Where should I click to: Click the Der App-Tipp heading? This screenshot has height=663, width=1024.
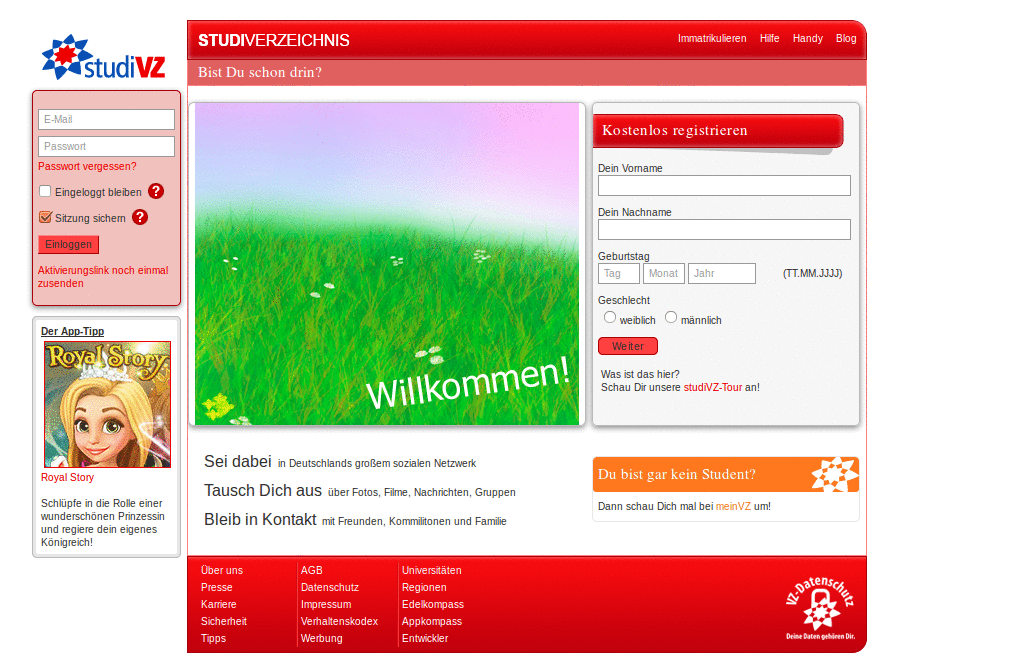[x=72, y=331]
